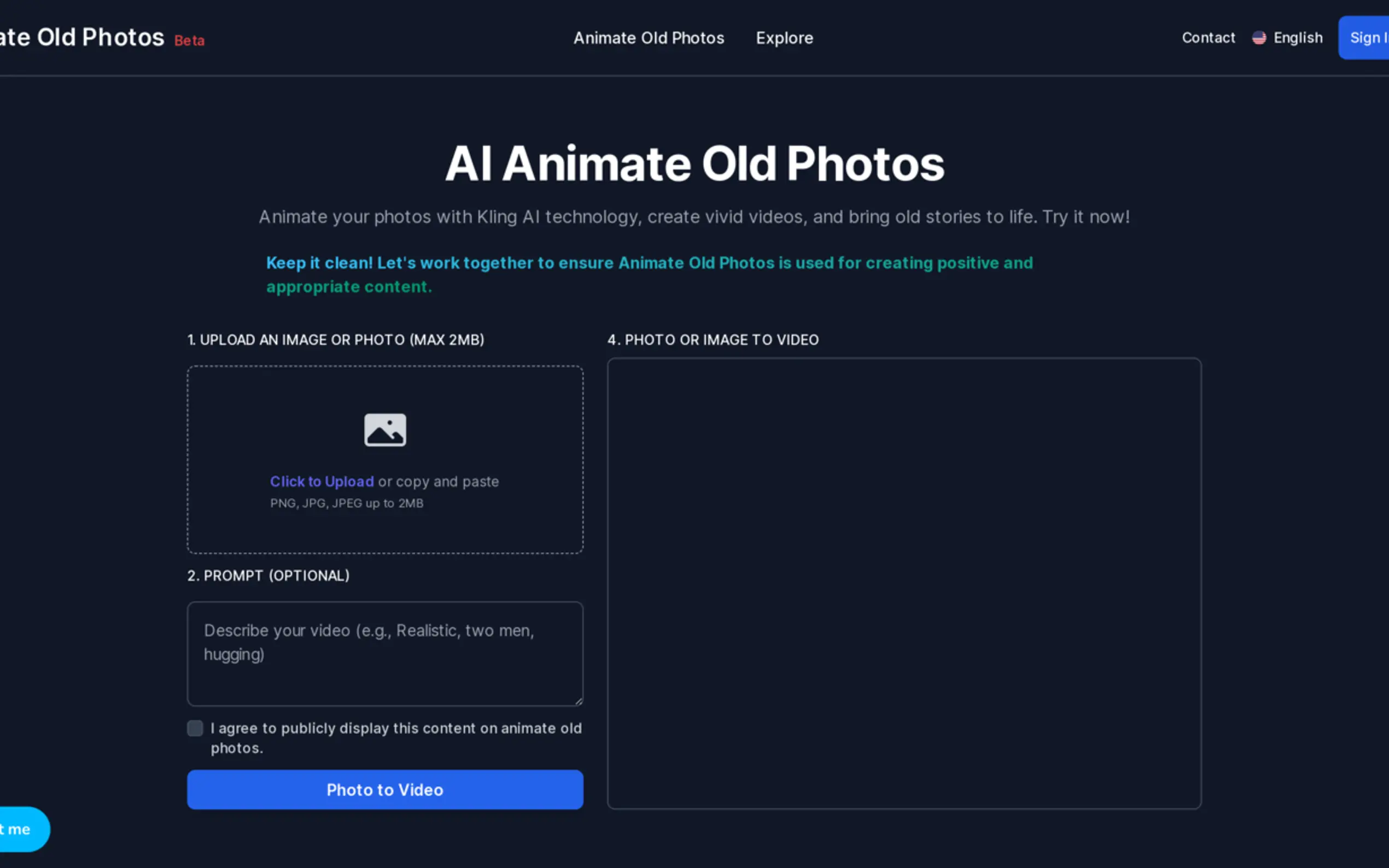Click the US flag language icon
Viewport: 1389px width, 868px height.
[1259, 38]
